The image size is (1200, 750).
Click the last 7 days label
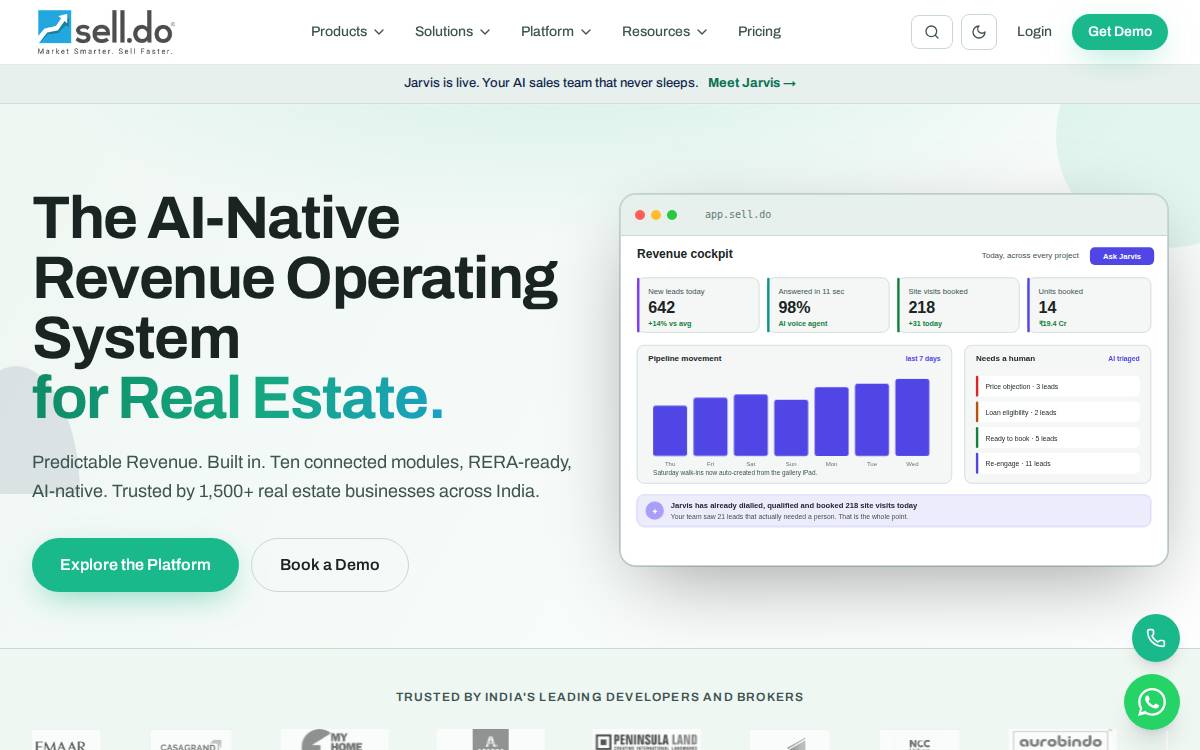pos(923,358)
